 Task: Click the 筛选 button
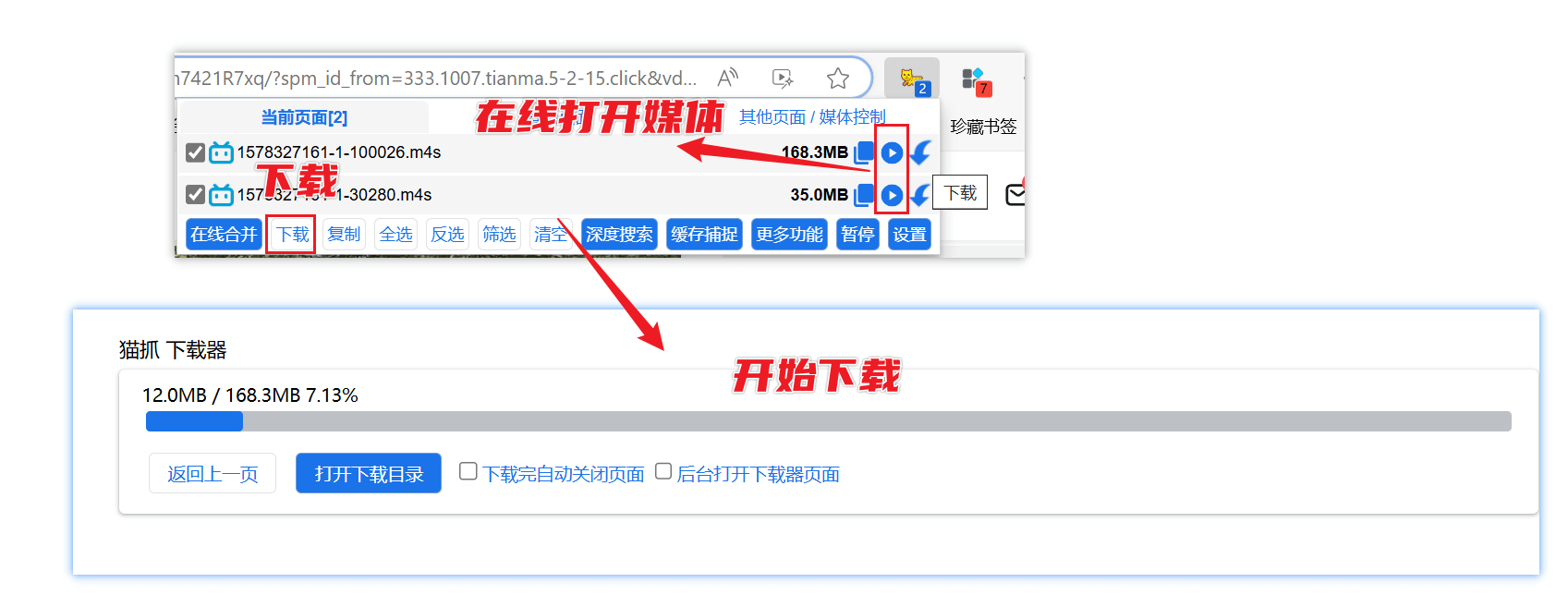[499, 235]
